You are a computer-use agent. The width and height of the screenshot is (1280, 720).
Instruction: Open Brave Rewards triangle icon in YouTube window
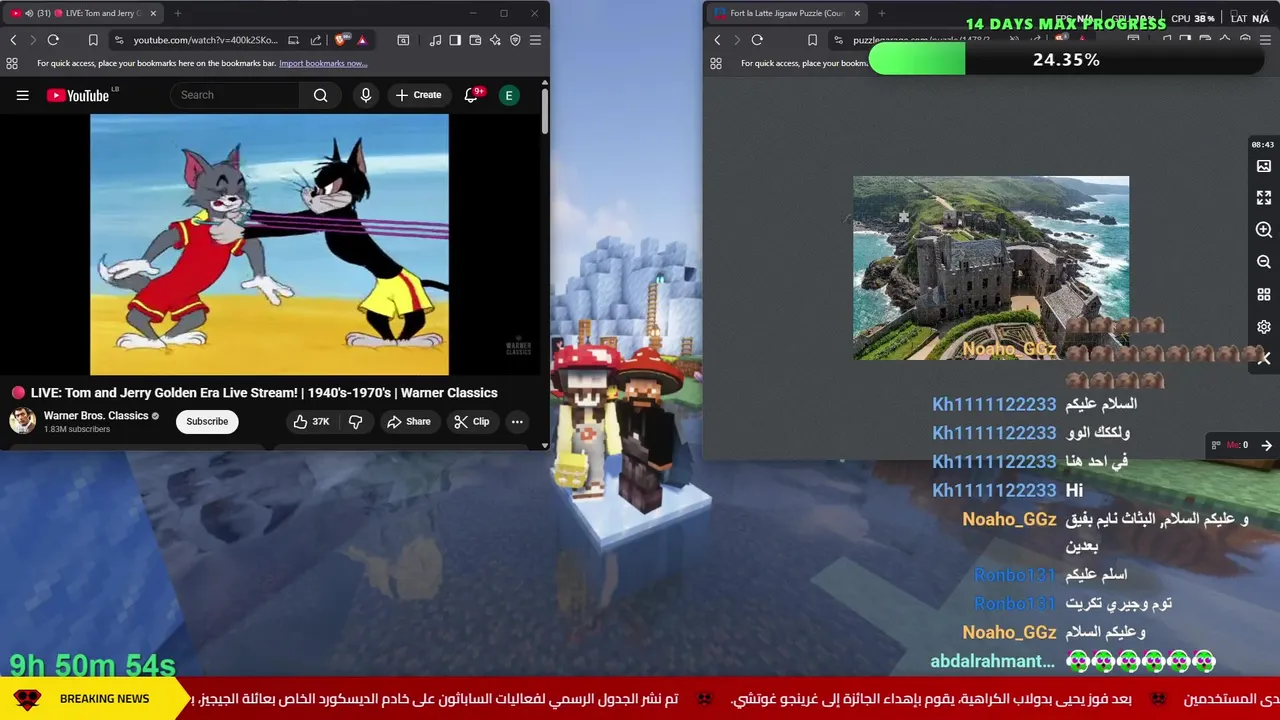coord(362,40)
